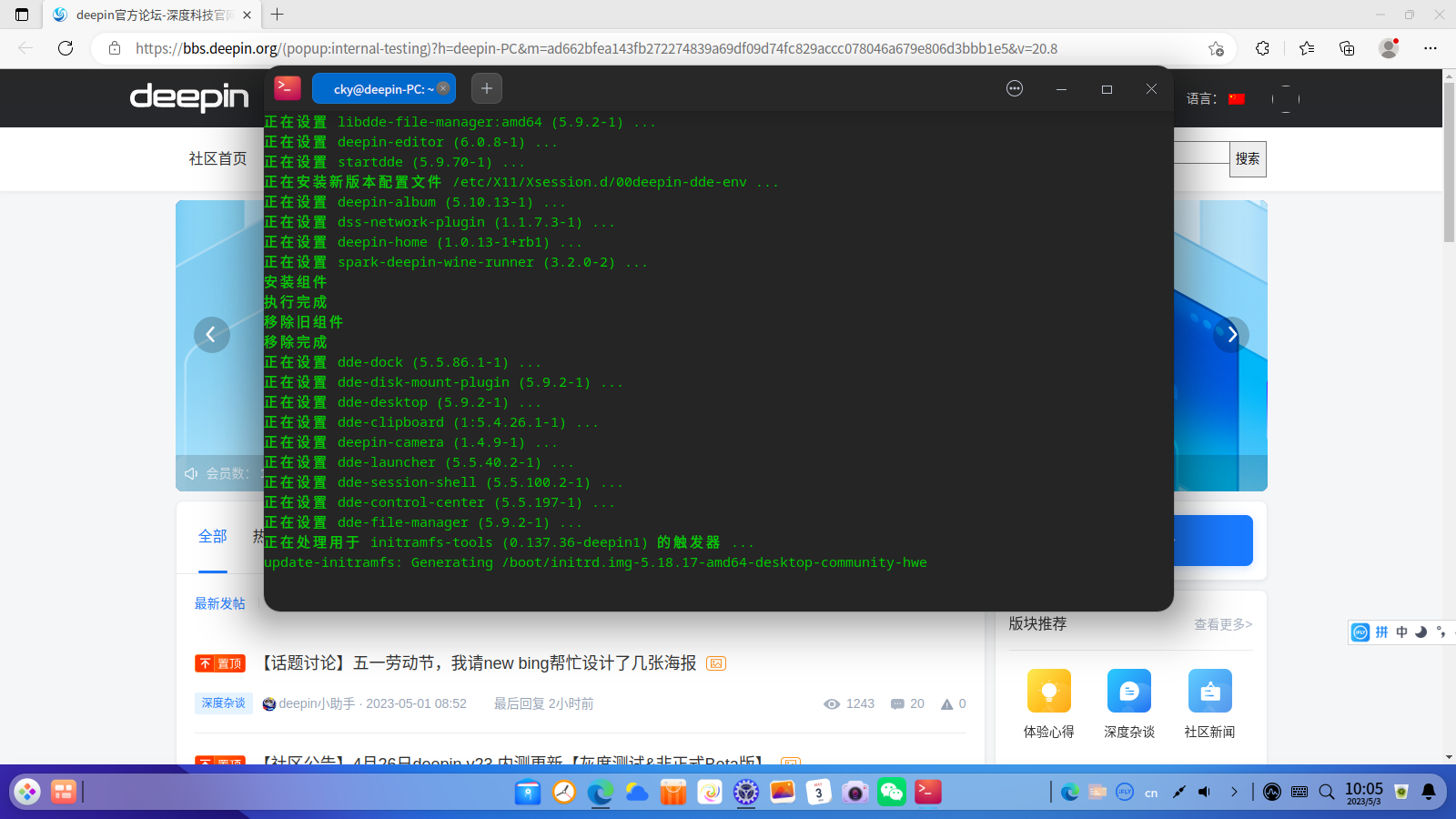Launch the Weather app from the dock

(x=636, y=792)
